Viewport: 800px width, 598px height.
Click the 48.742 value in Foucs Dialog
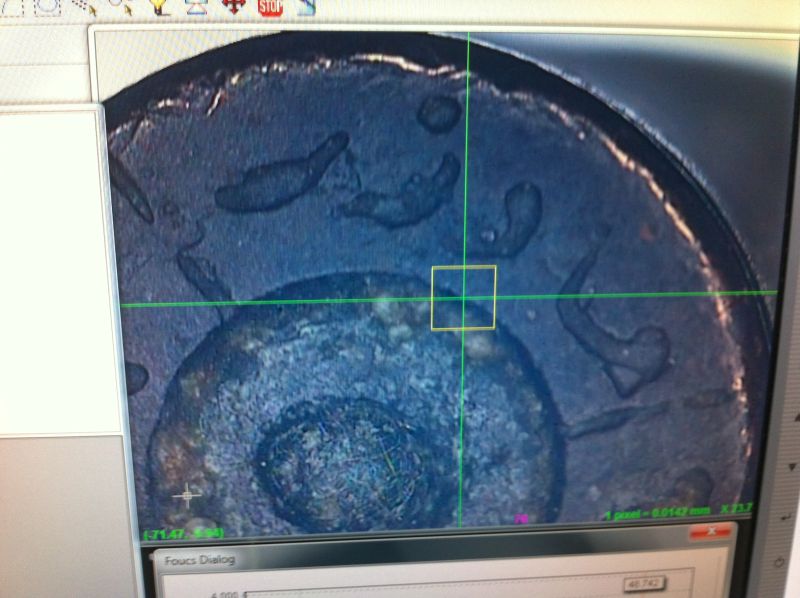(644, 583)
